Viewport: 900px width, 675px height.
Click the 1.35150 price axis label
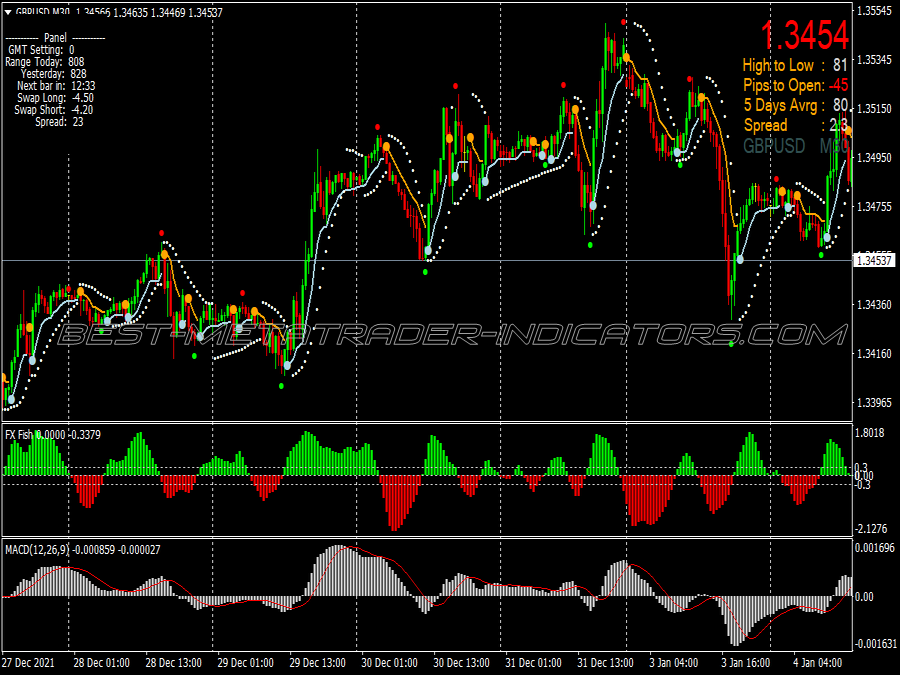click(874, 108)
